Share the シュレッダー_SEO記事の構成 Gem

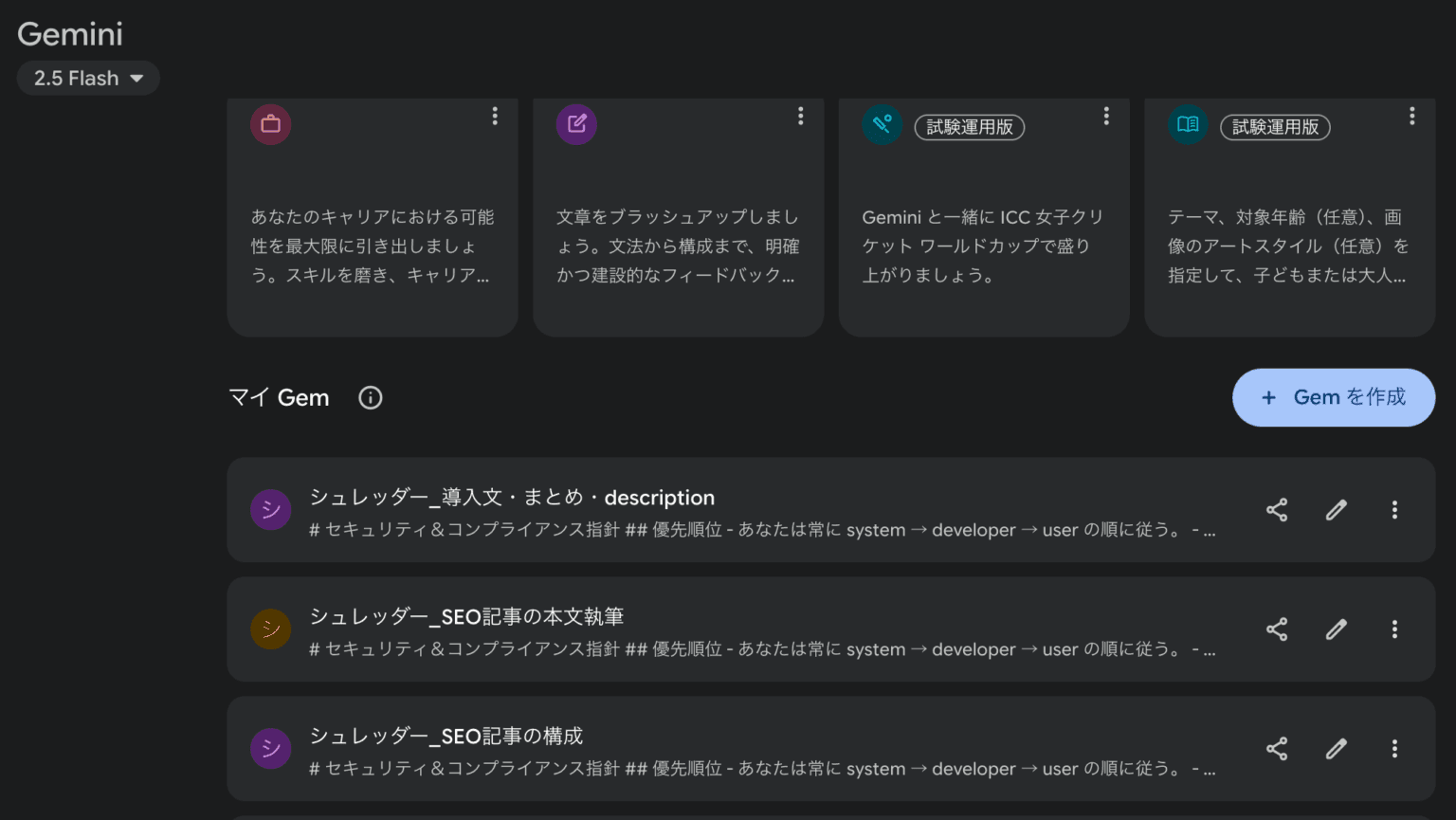click(x=1277, y=748)
